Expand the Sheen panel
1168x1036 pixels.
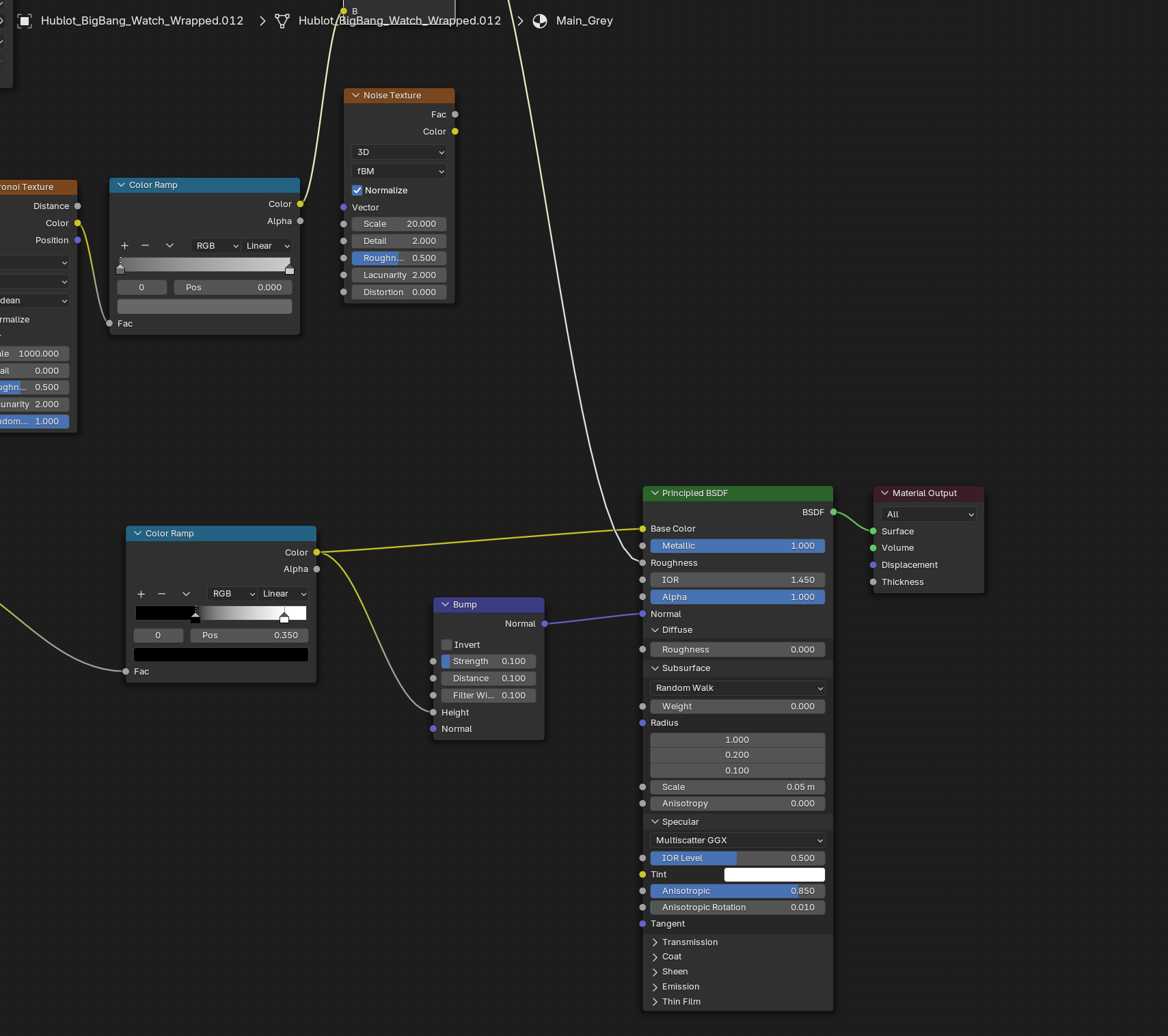655,972
